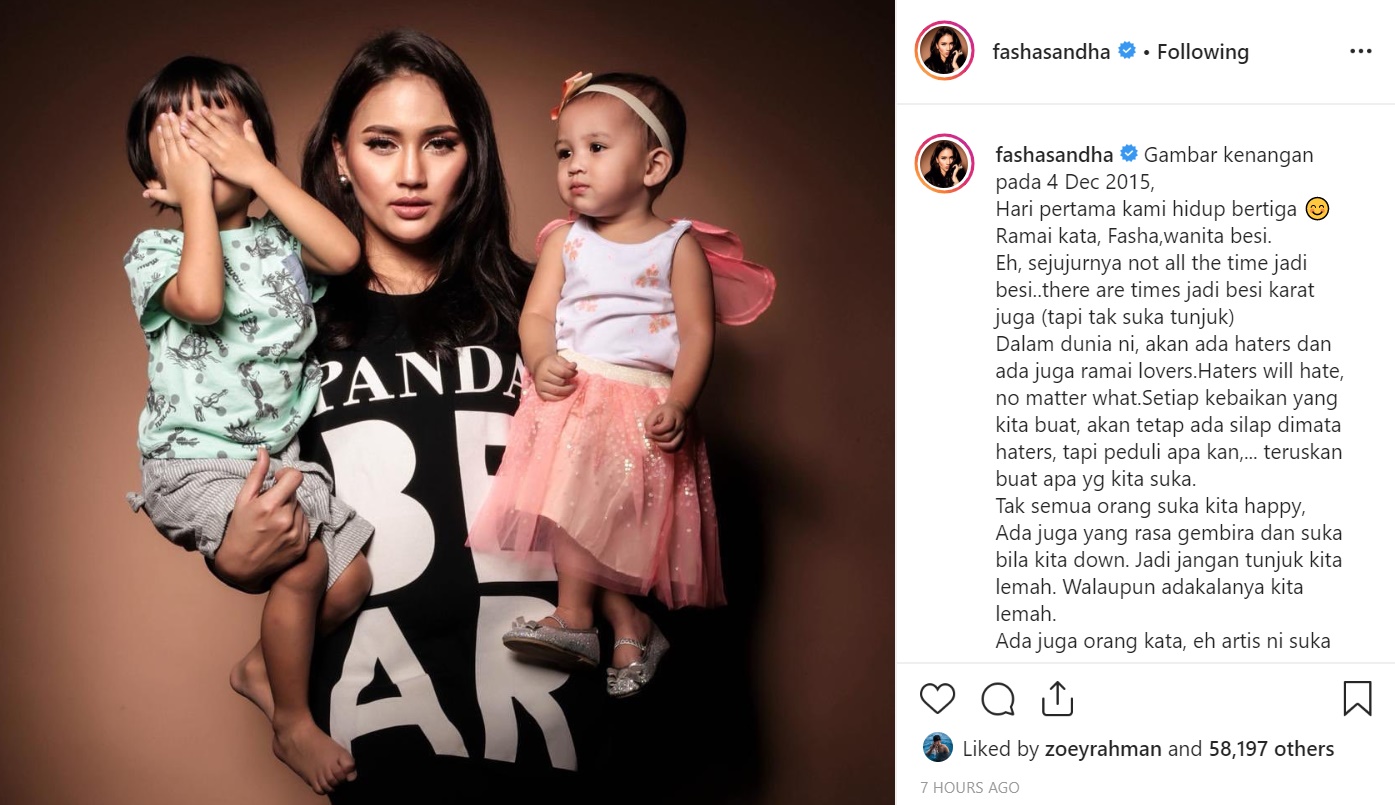
Task: Open the small avatar of the liker zoeyrahman
Action: 937,748
